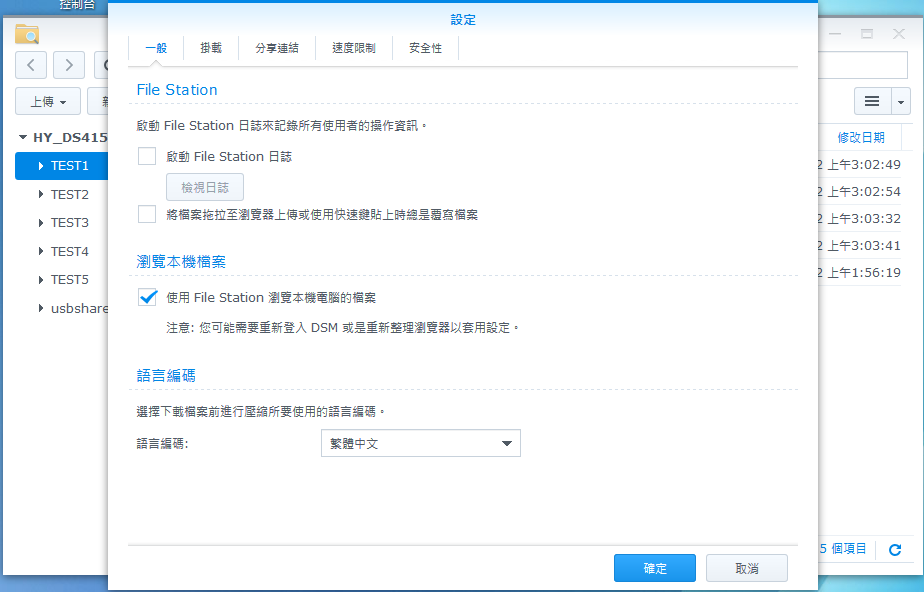
Task: Open the 語言編碼 dropdown showing 繁體中文
Action: [x=421, y=443]
